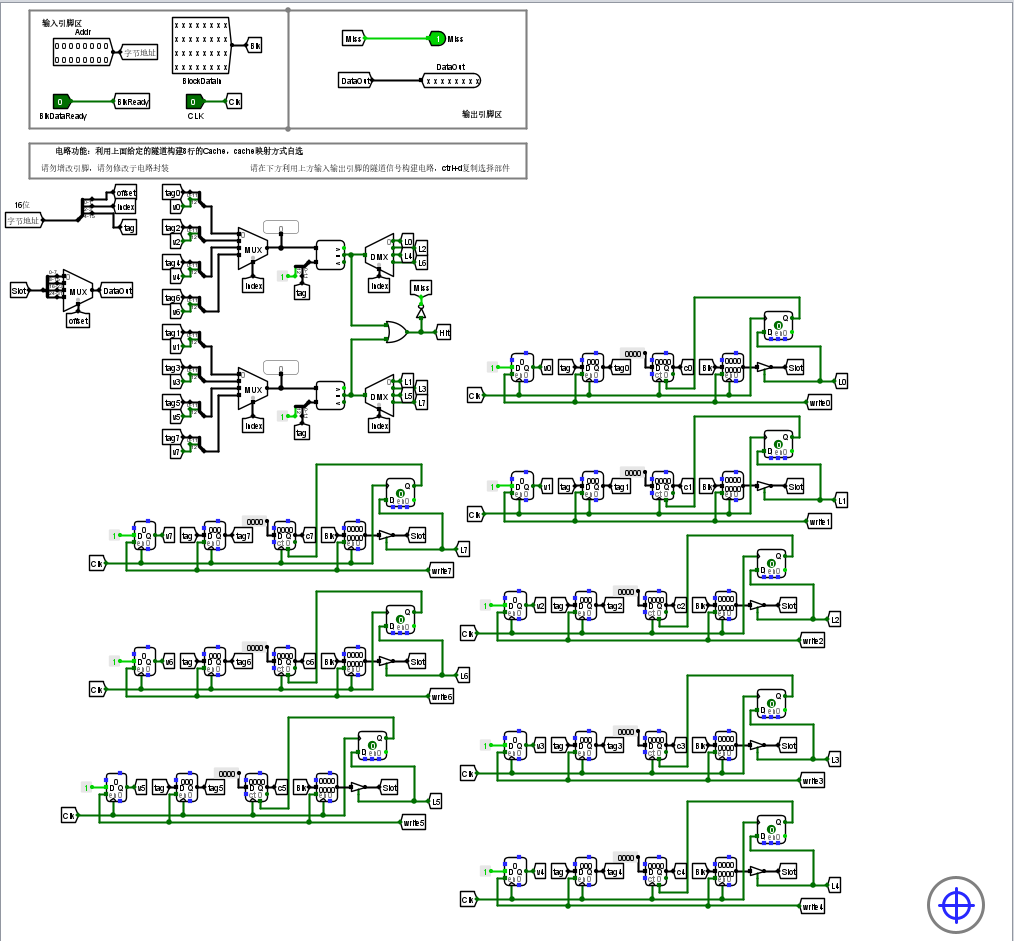The image size is (1014, 941).
Task: Select the splitter attached to tag0
Action: click(x=191, y=196)
